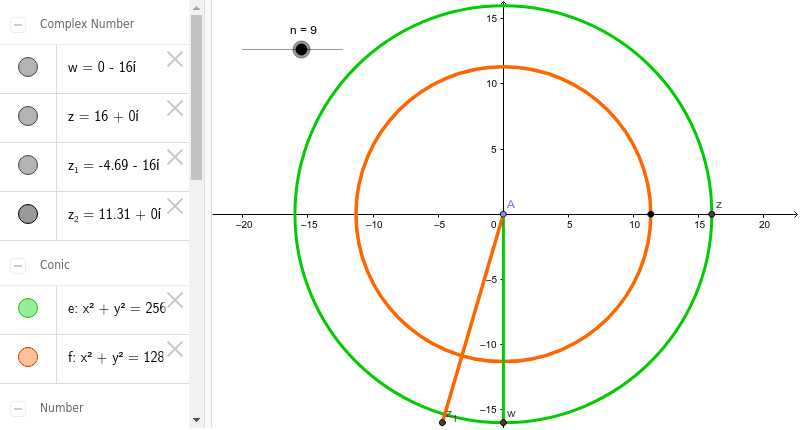Select point A at the origin
The image size is (800, 430).
tap(504, 214)
